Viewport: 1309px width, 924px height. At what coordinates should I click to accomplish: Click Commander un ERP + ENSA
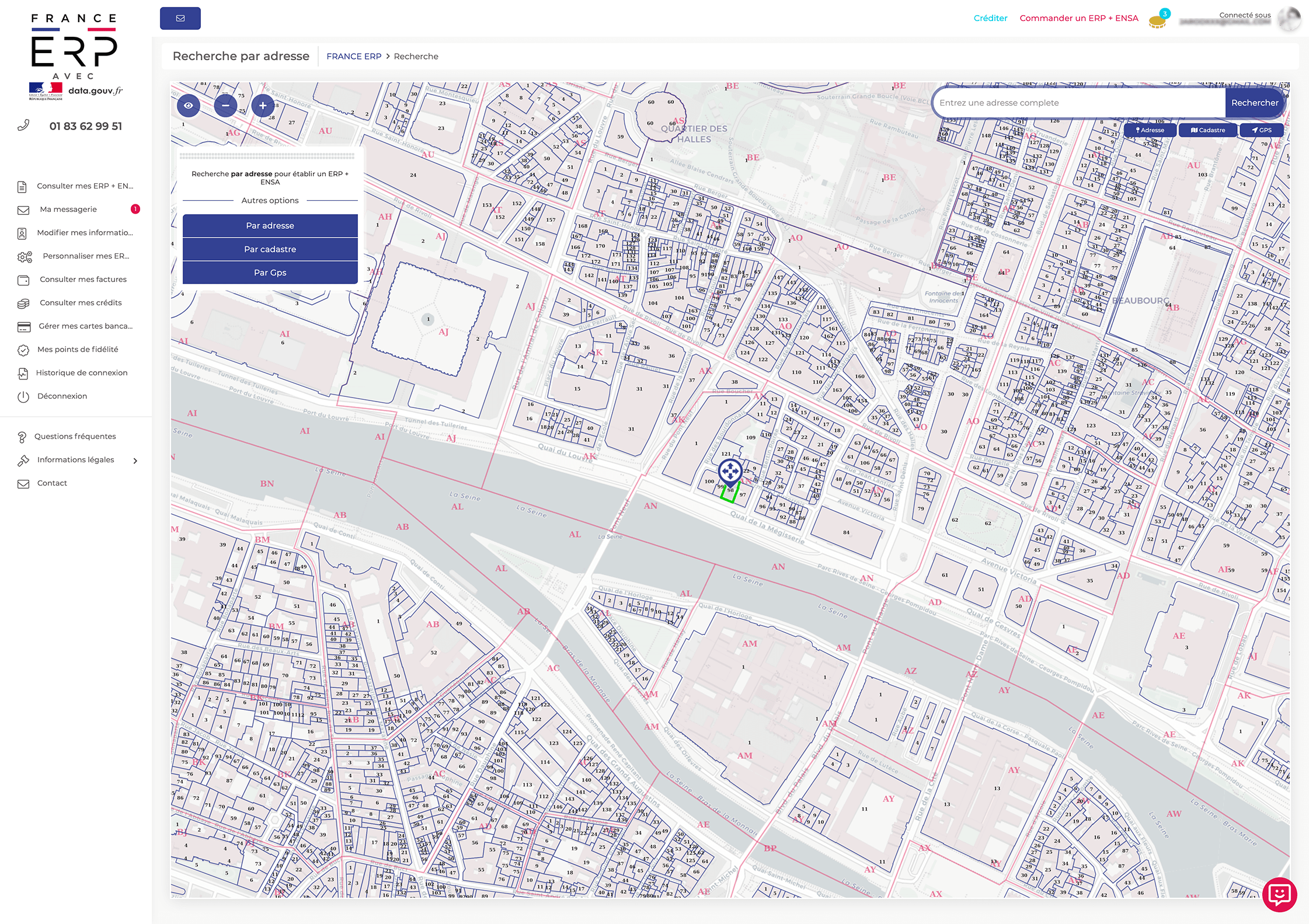tap(1078, 18)
